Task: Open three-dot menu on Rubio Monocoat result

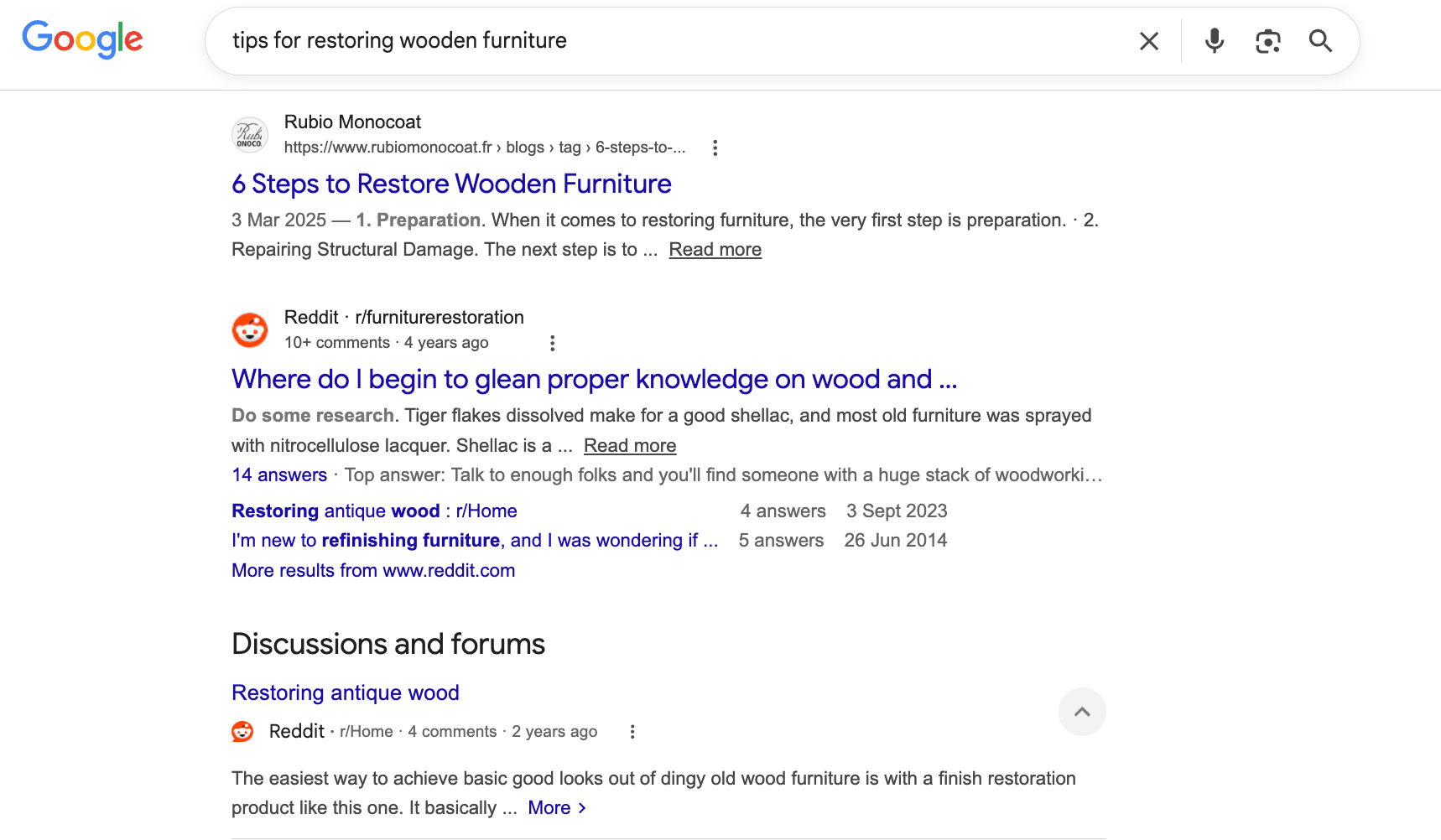Action: click(x=715, y=147)
